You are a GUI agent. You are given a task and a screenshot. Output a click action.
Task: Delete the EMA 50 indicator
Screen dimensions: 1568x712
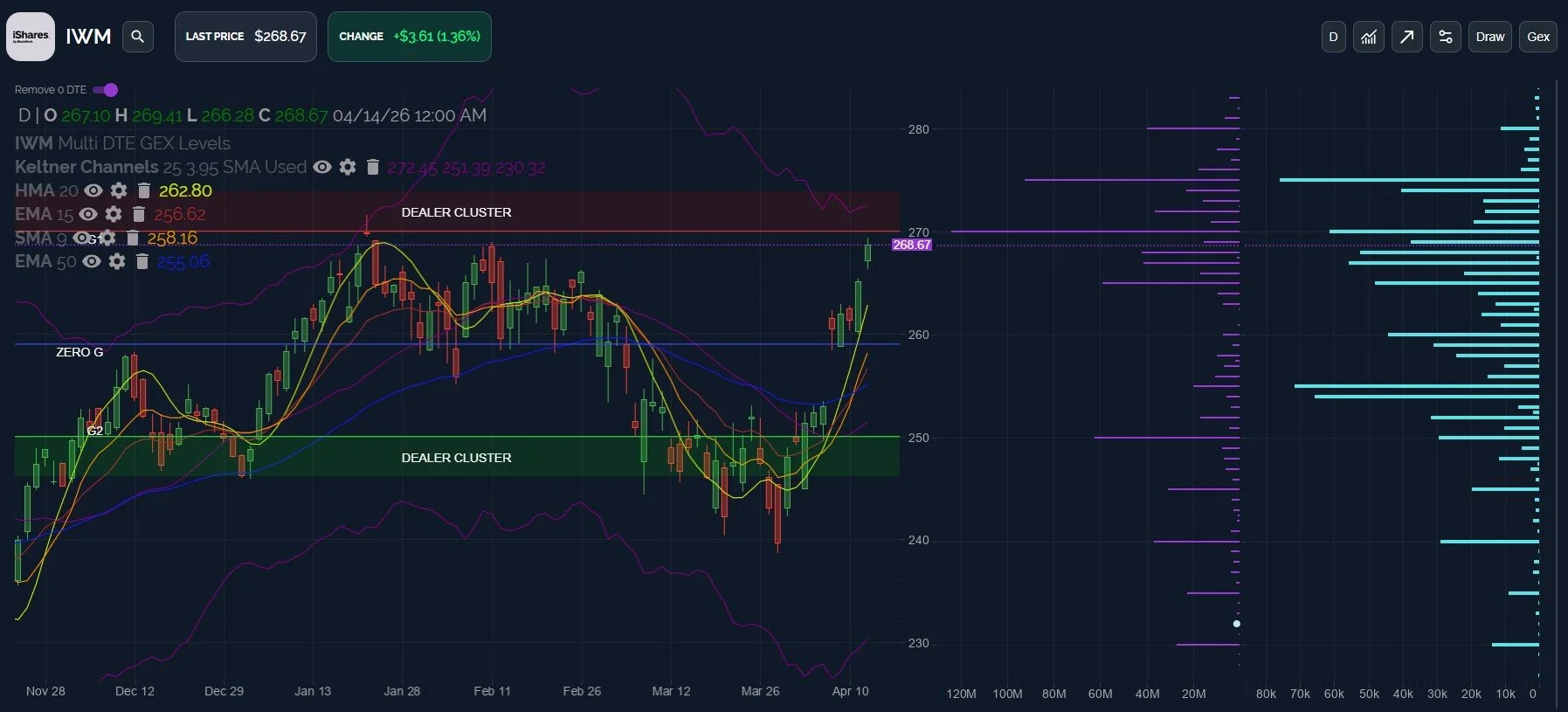click(142, 261)
